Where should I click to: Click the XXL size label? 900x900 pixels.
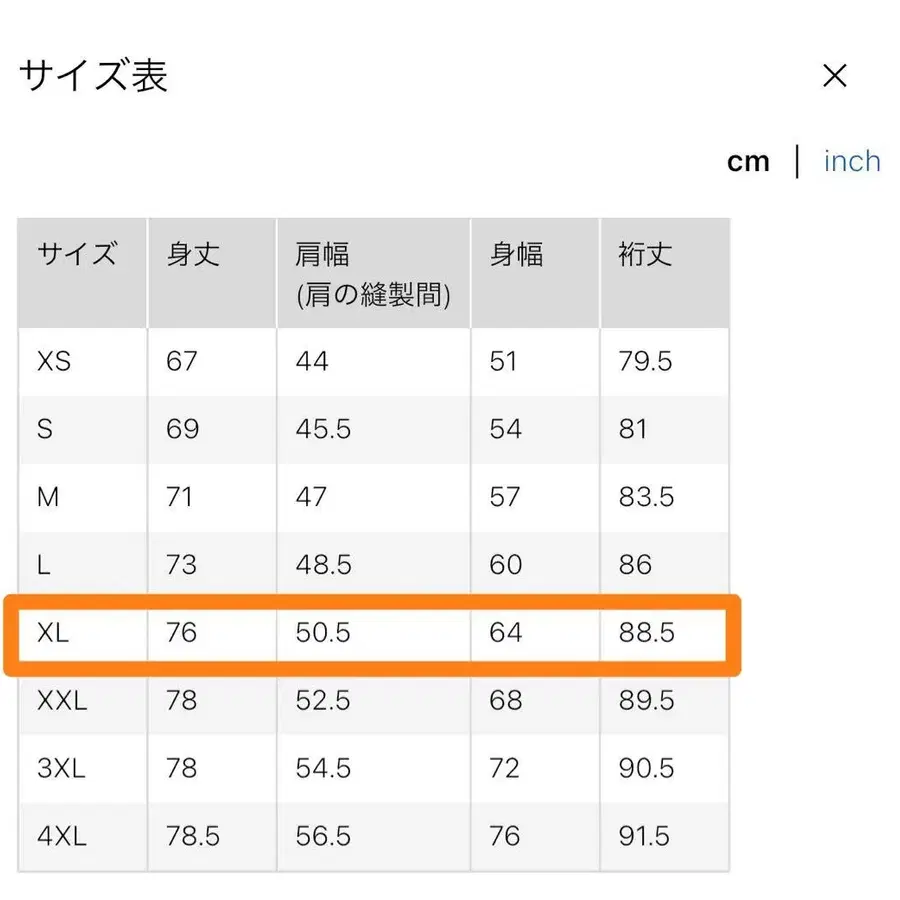[60, 701]
